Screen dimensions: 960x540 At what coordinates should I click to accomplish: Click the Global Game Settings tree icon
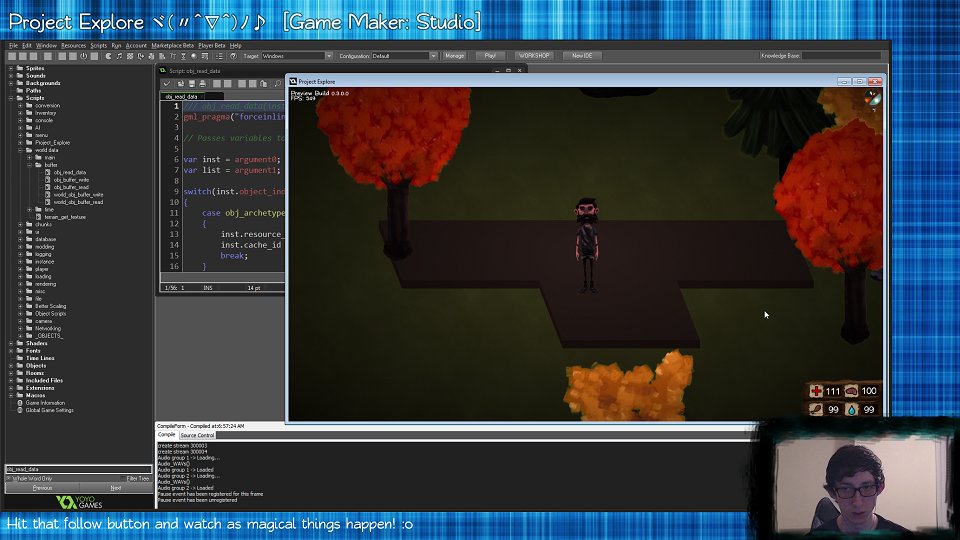point(20,410)
